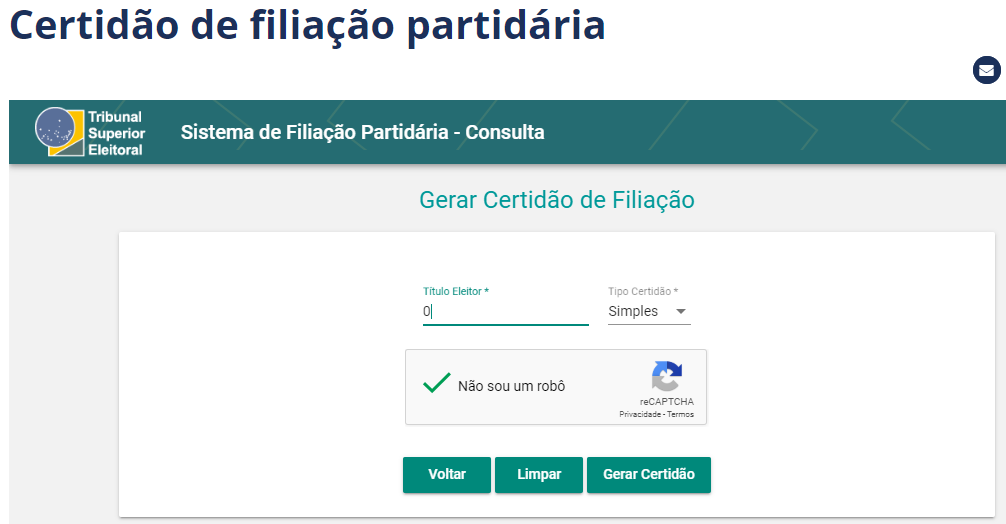Click the "Tribunal Superior Eleitoral" header text
Viewport: 1006px width, 524px height.
pos(116,133)
